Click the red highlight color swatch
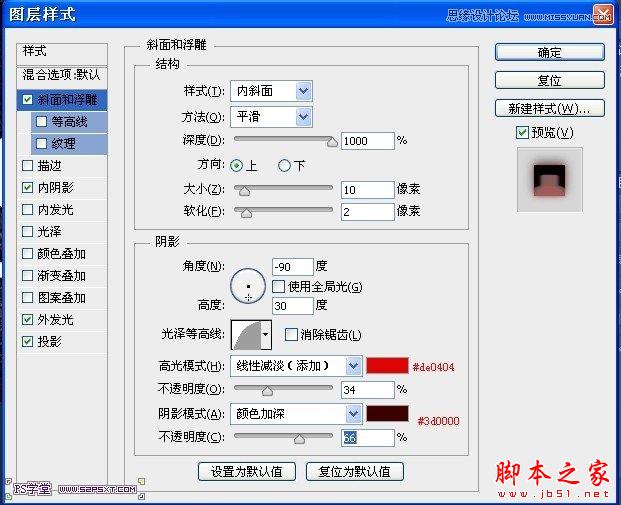This screenshot has width=621, height=505. [x=387, y=366]
